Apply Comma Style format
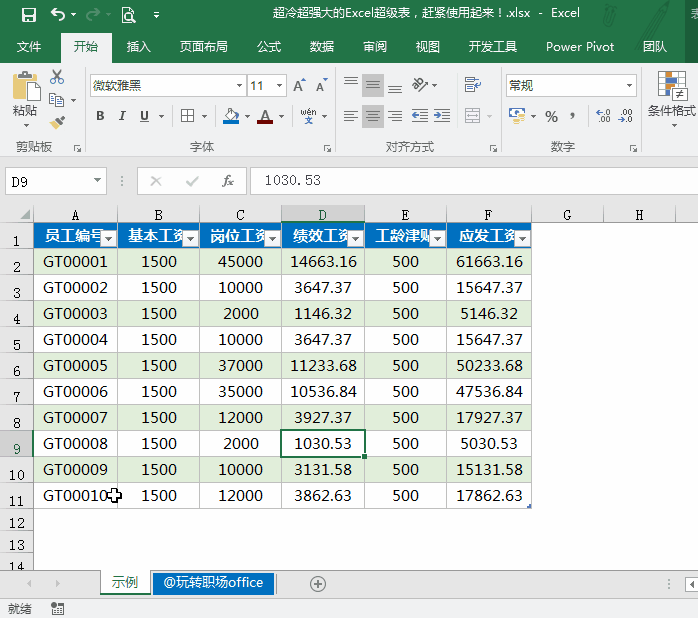 [x=573, y=117]
